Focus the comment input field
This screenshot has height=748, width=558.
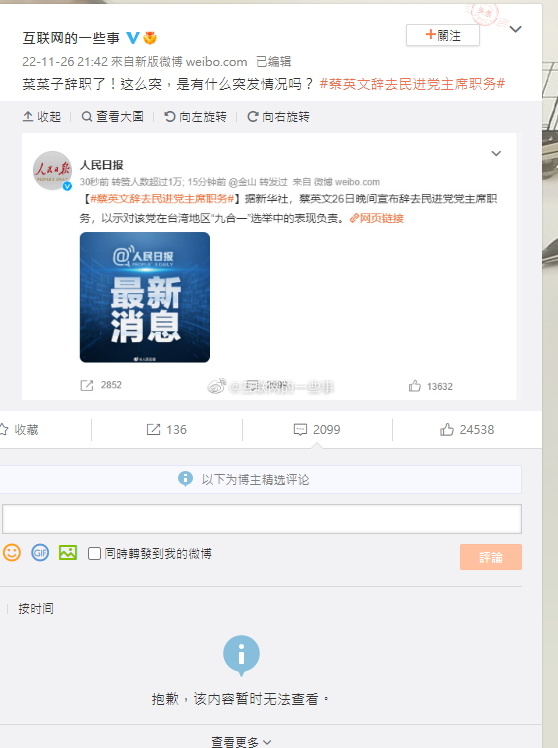coord(262,519)
